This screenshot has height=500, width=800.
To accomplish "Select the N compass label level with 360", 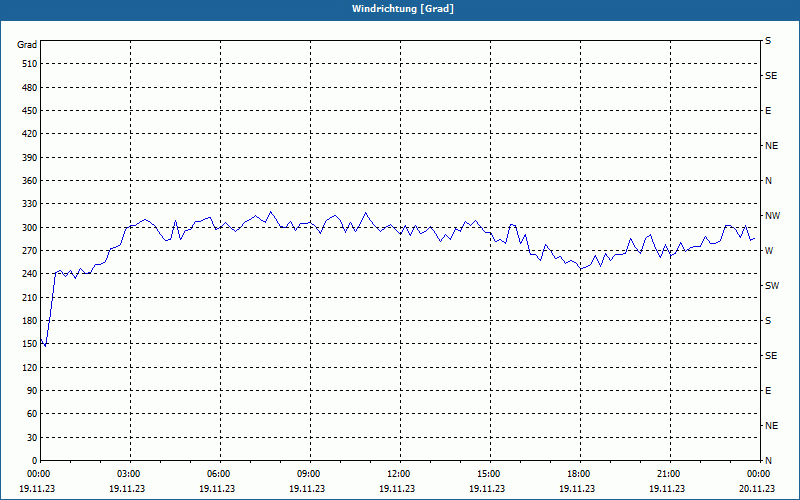I will tap(768, 181).
